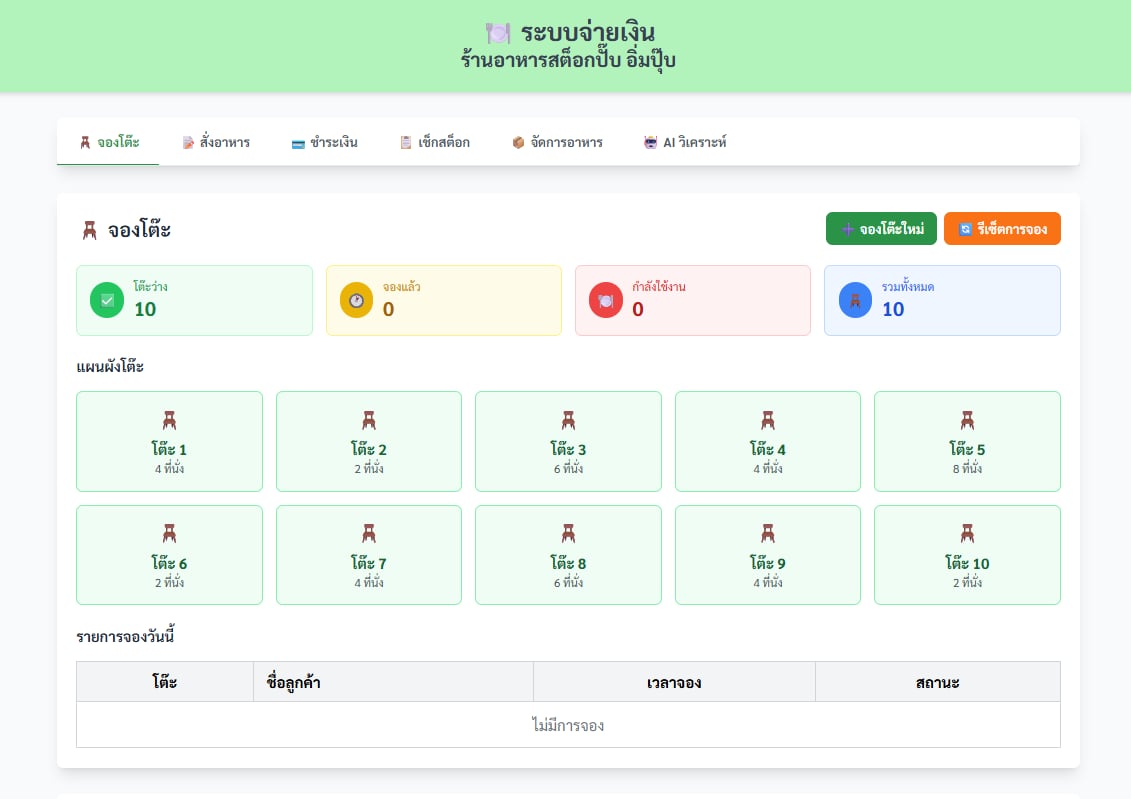
Task: Click the chair icon on โต๊ะ 8 card
Action: coord(568,535)
